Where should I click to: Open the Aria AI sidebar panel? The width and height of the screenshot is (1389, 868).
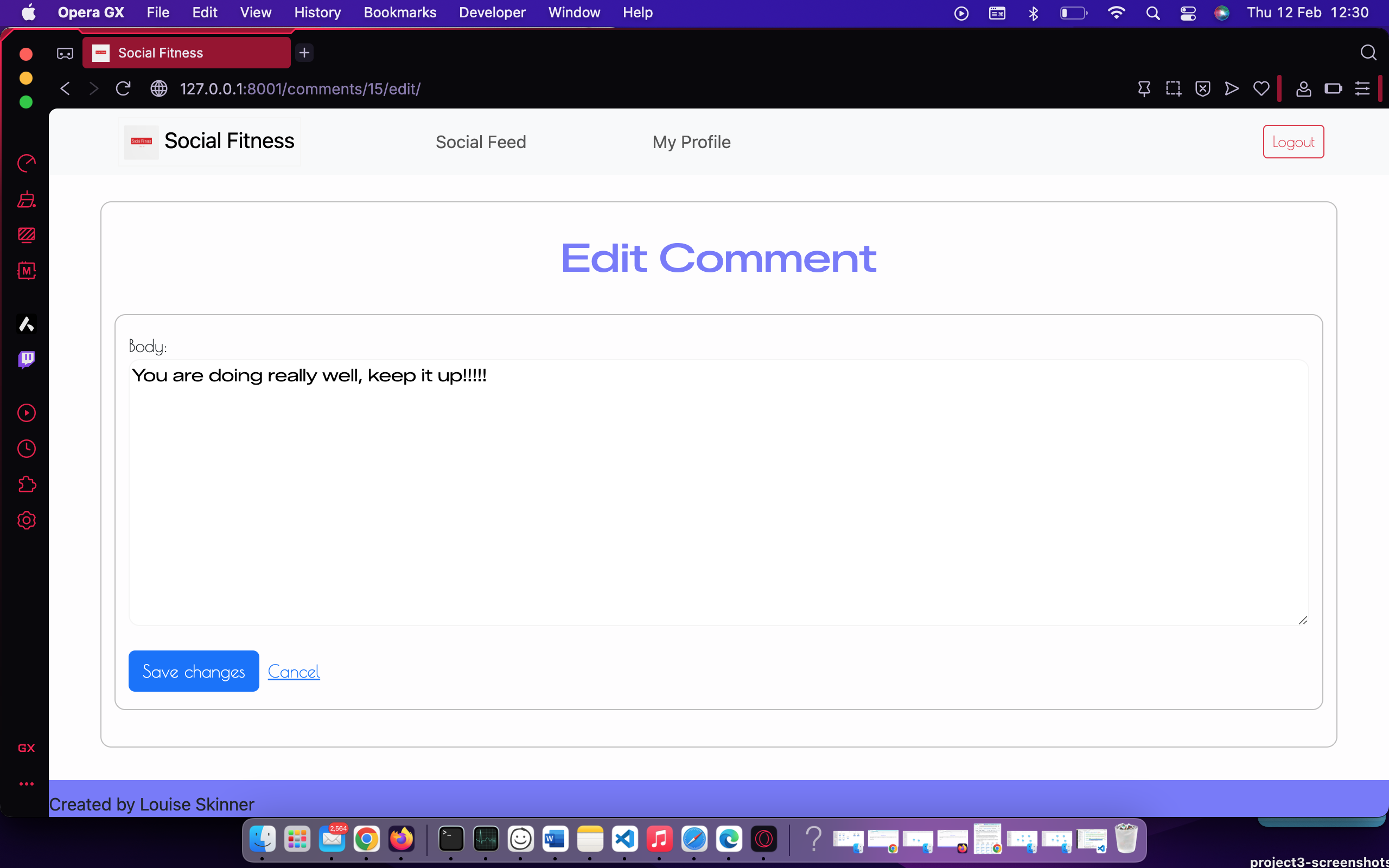27,324
